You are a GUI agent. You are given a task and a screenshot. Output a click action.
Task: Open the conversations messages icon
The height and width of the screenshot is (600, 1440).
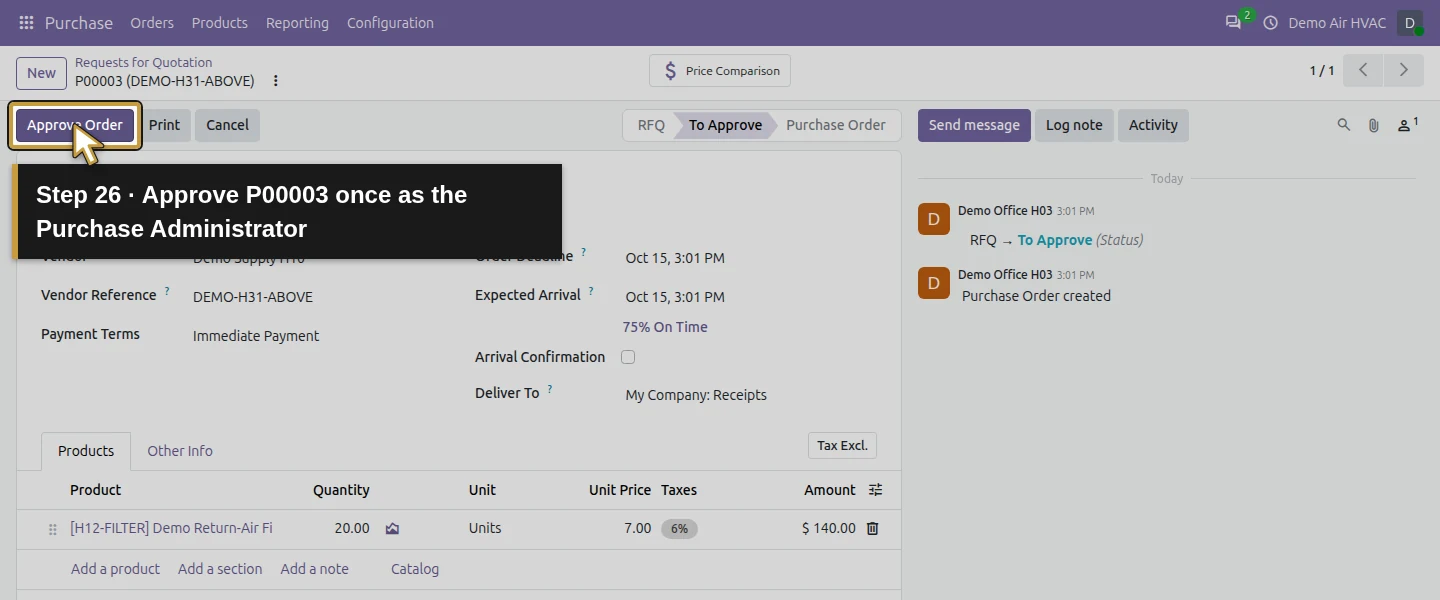tap(1233, 22)
